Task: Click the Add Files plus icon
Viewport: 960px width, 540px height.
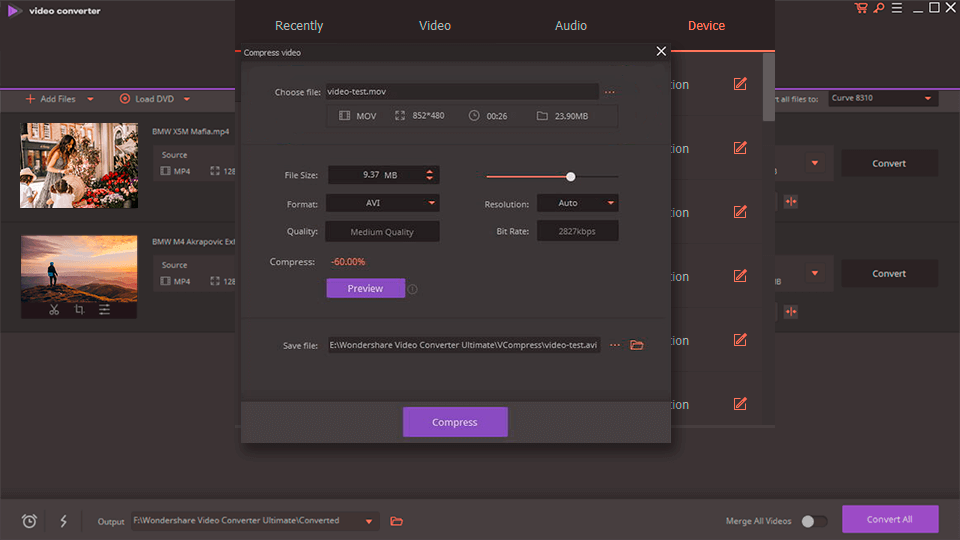Action: [x=30, y=99]
